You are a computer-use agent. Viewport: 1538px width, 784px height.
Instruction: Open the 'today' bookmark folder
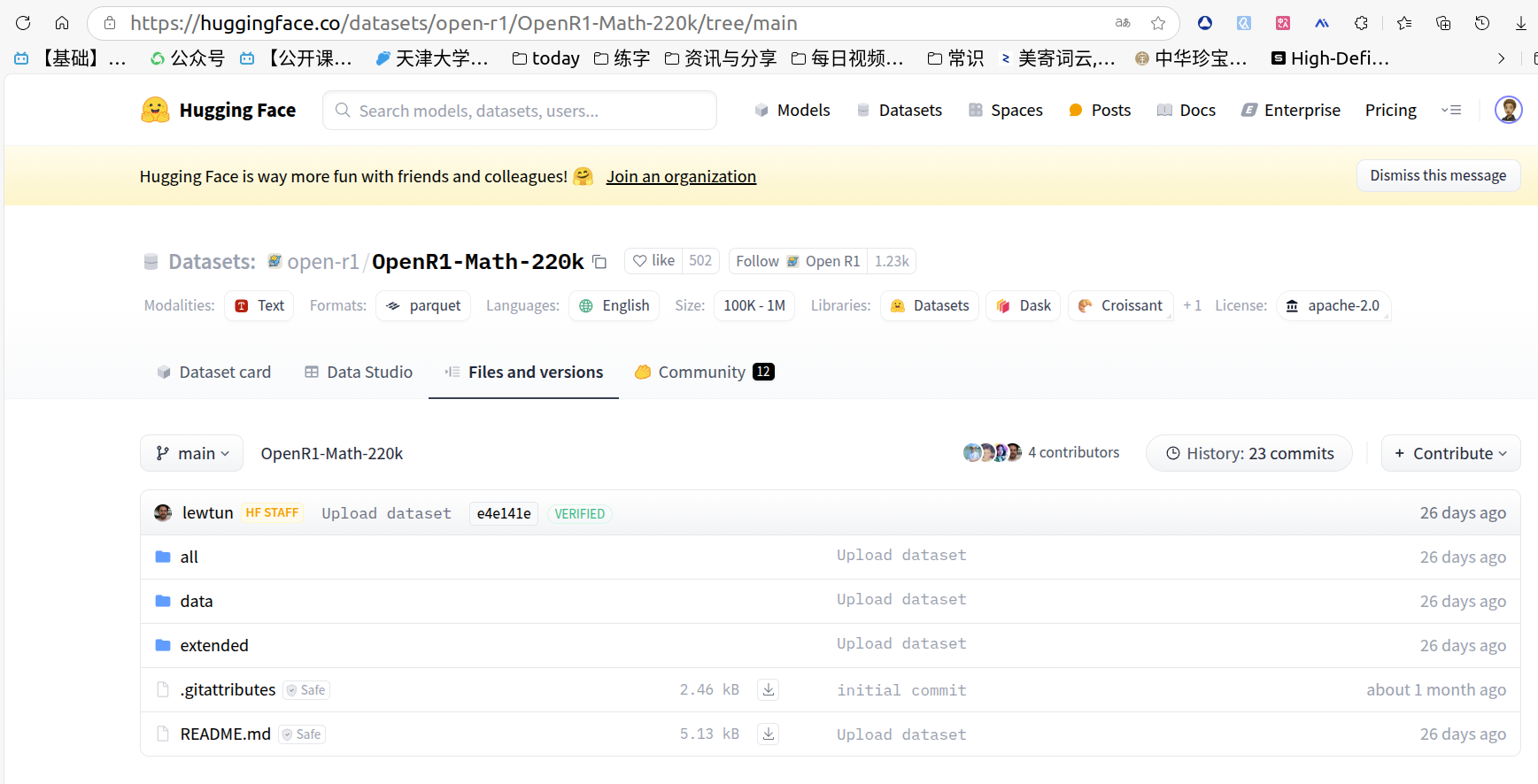(546, 58)
